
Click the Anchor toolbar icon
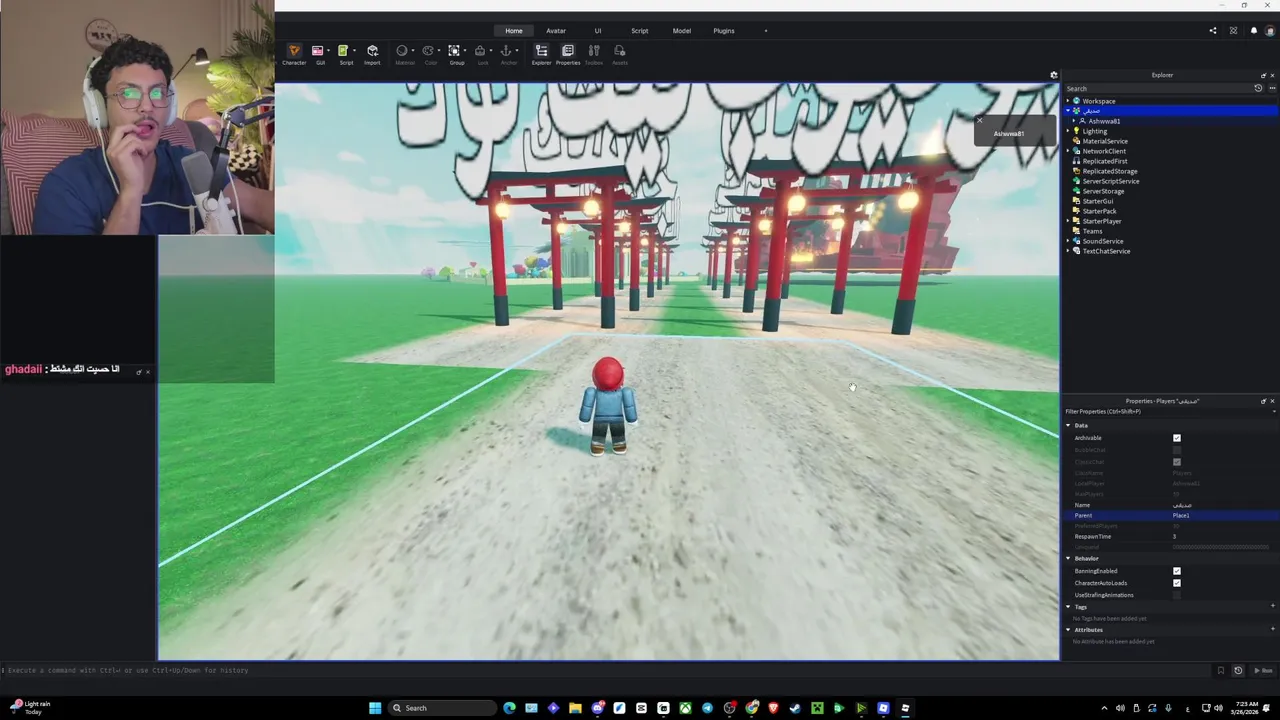(506, 51)
